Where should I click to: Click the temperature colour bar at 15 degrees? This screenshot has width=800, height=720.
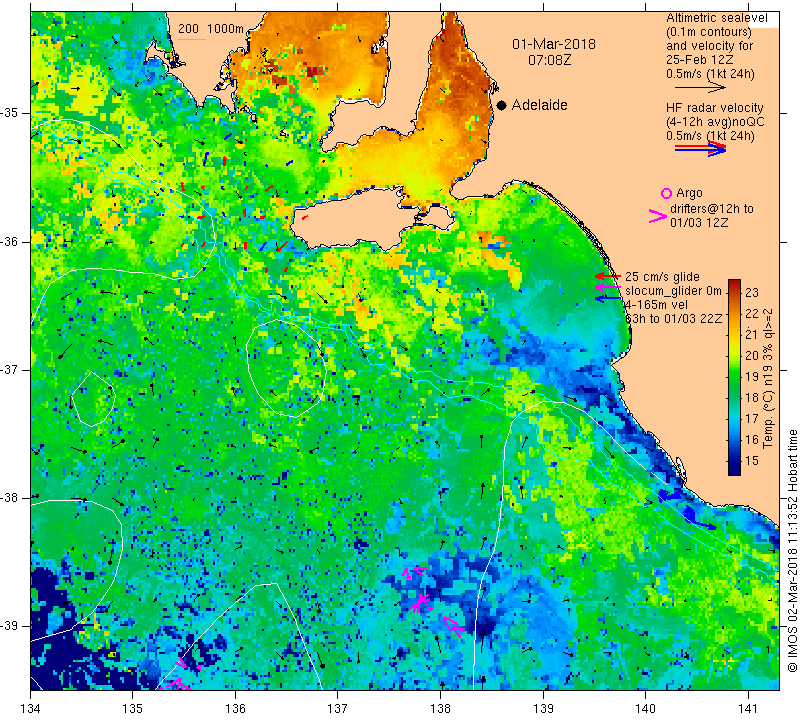pos(734,461)
